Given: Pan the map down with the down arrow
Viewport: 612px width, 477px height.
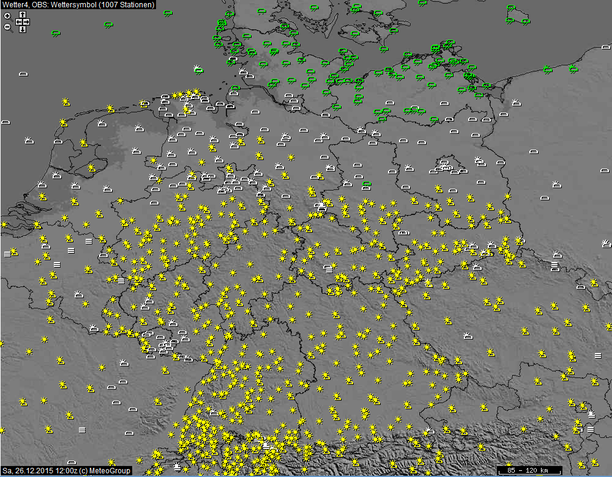Looking at the screenshot, I should (x=23, y=29).
